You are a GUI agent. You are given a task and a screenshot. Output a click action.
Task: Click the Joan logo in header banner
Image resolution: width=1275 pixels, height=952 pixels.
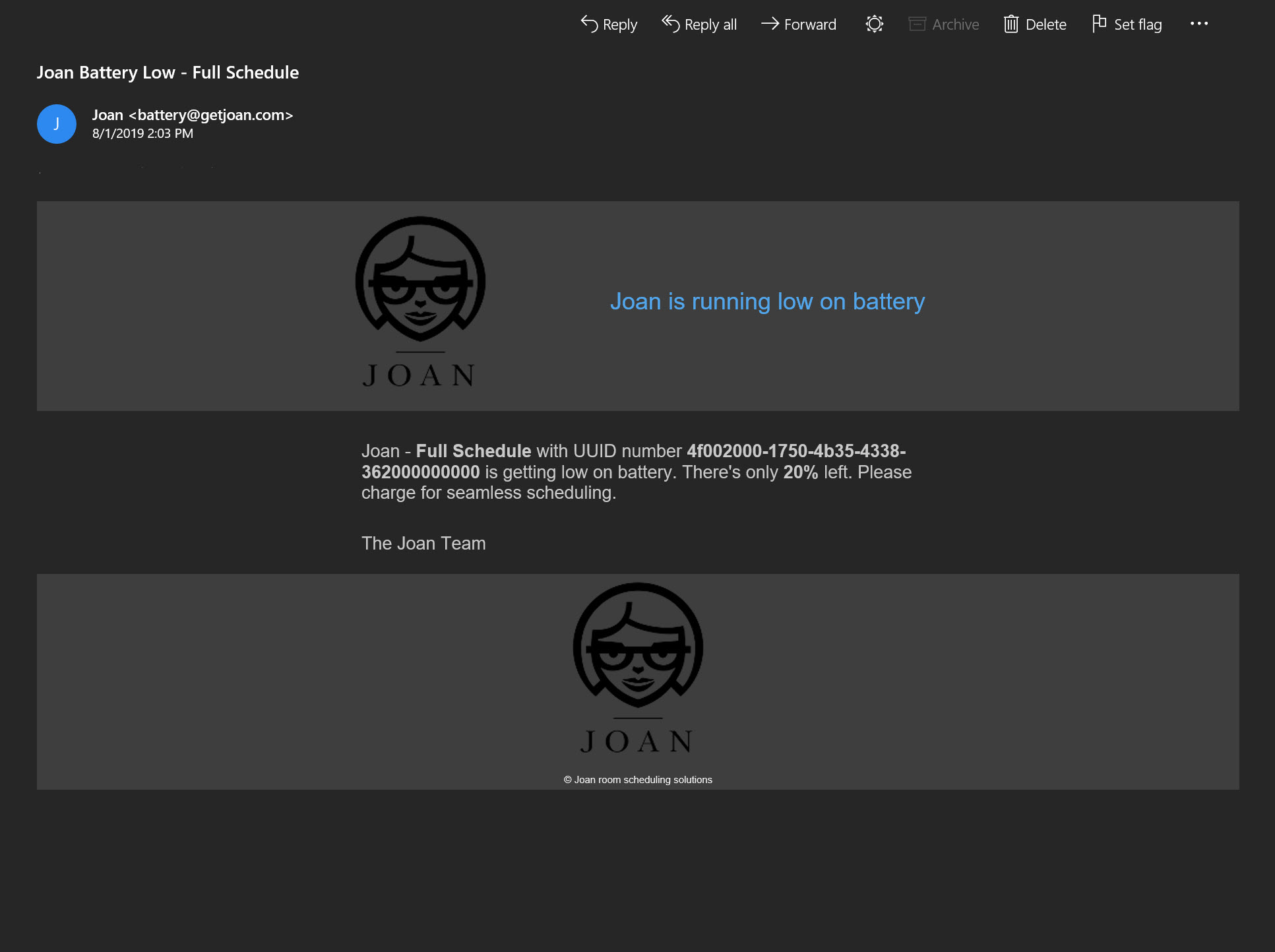[x=420, y=301]
